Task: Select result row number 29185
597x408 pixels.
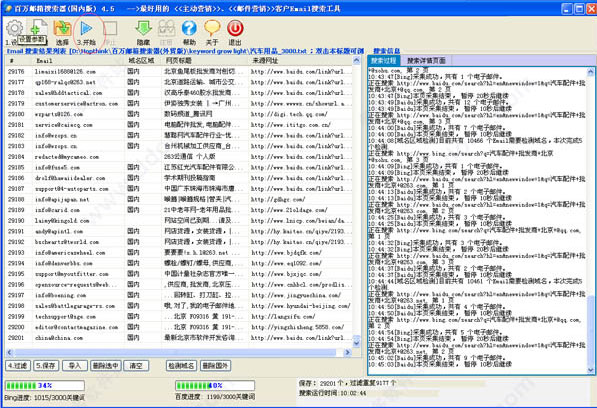Action: [x=179, y=167]
